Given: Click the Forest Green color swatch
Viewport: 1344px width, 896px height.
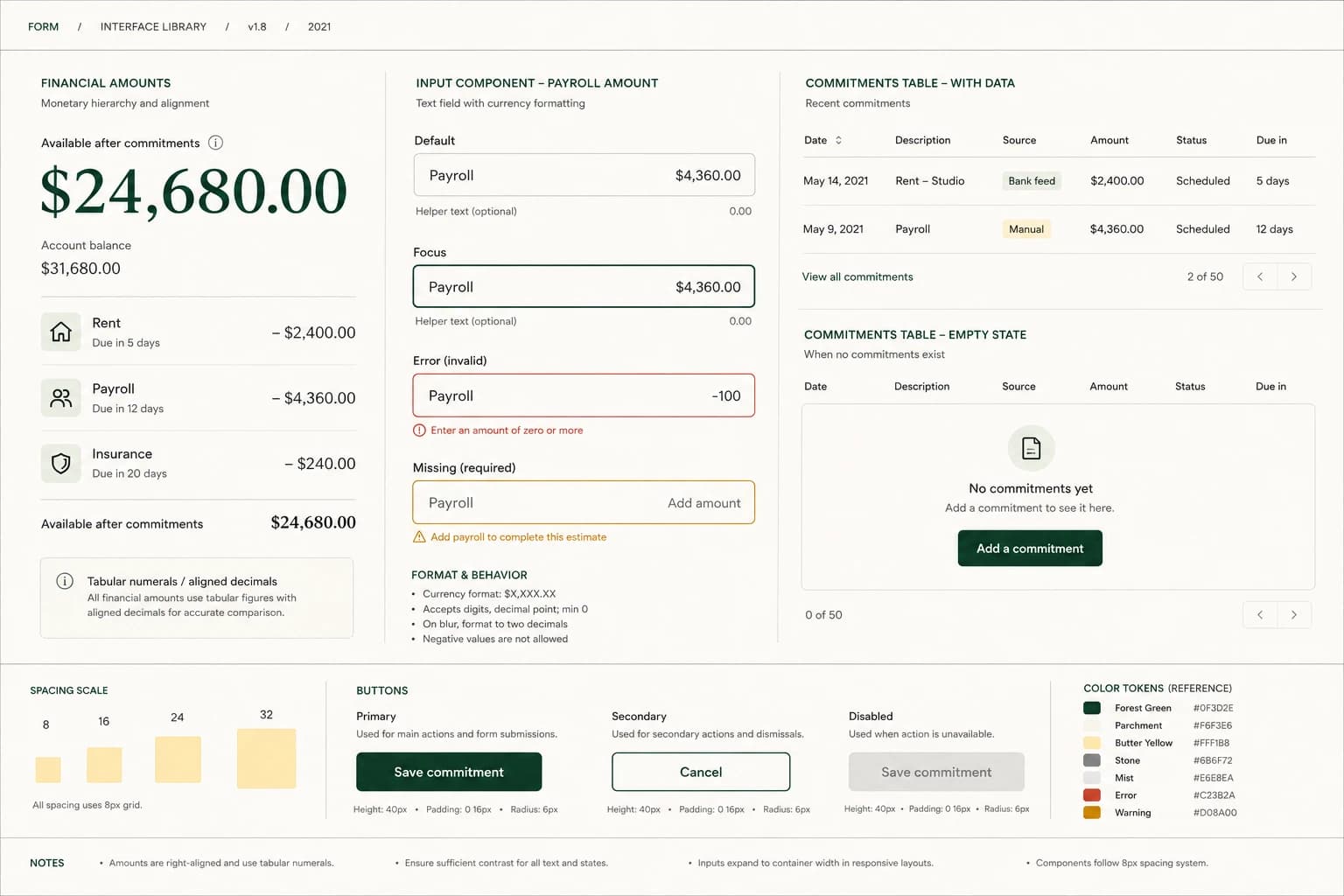Looking at the screenshot, I should [1092, 708].
